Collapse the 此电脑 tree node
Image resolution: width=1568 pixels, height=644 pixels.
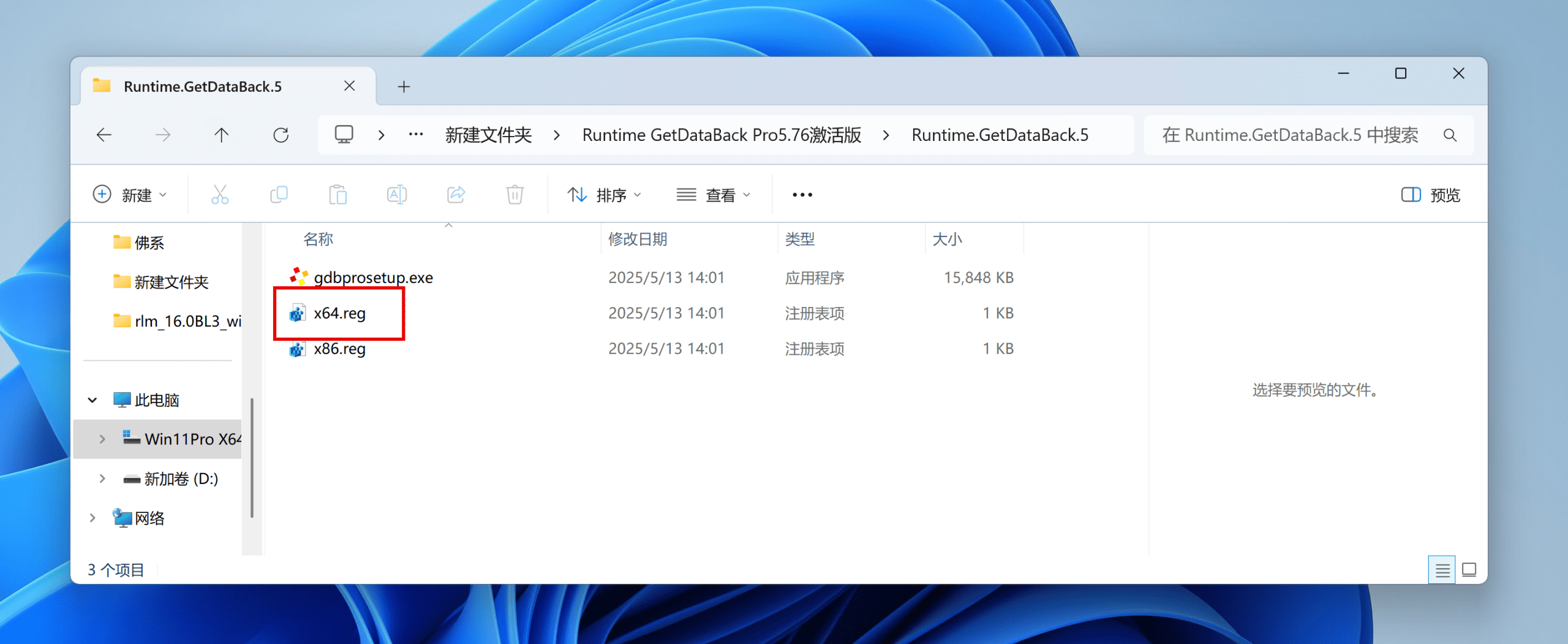pyautogui.click(x=92, y=400)
